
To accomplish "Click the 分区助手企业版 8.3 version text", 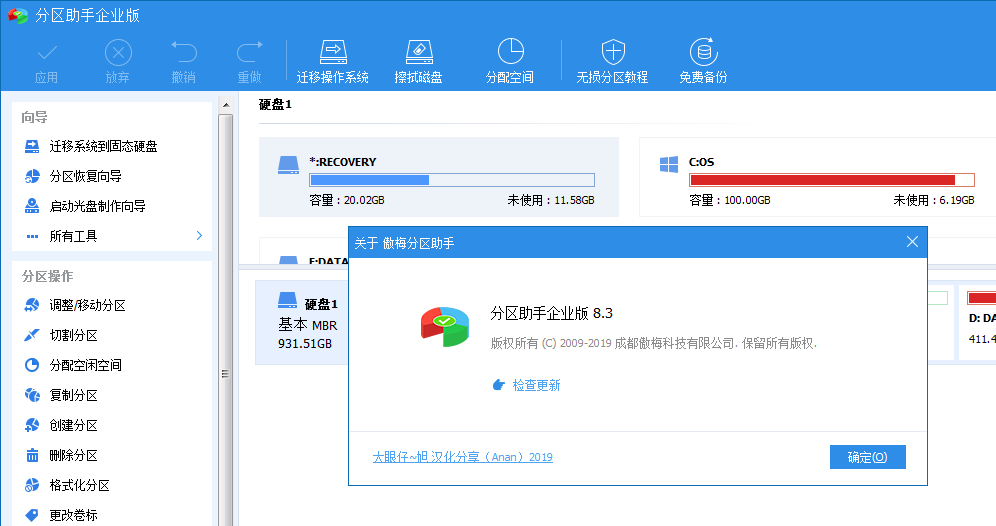I will pyautogui.click(x=551, y=313).
